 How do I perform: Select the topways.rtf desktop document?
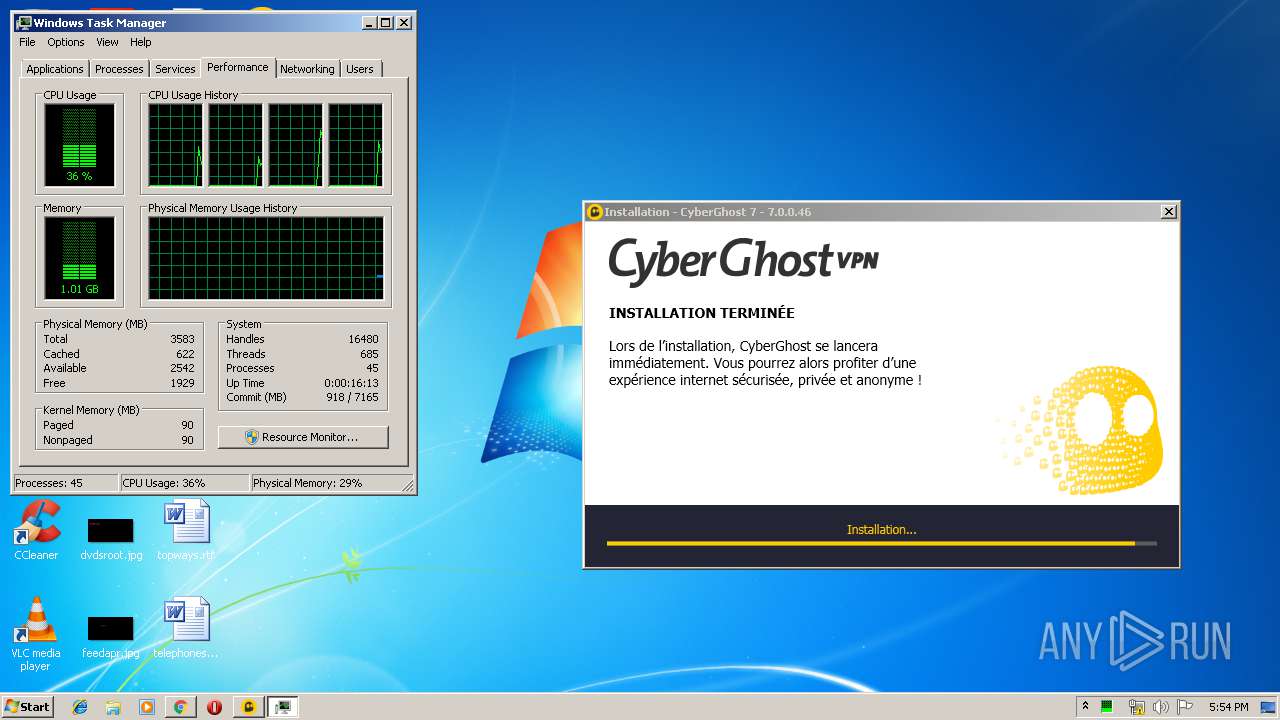click(186, 530)
